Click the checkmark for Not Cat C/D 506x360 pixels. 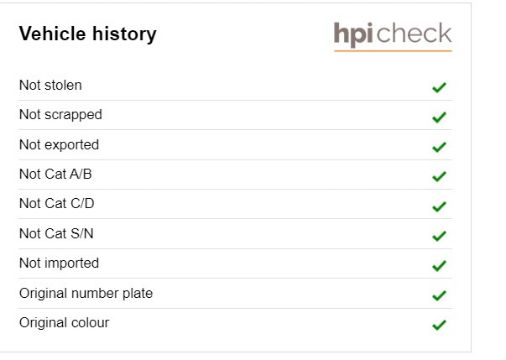(439, 206)
